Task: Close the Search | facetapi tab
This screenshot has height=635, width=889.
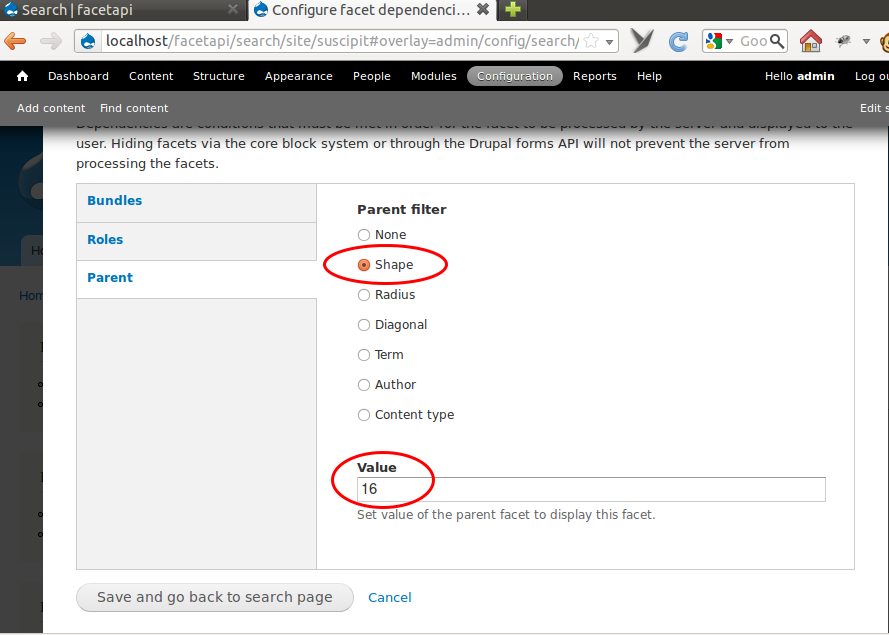Action: tap(232, 10)
